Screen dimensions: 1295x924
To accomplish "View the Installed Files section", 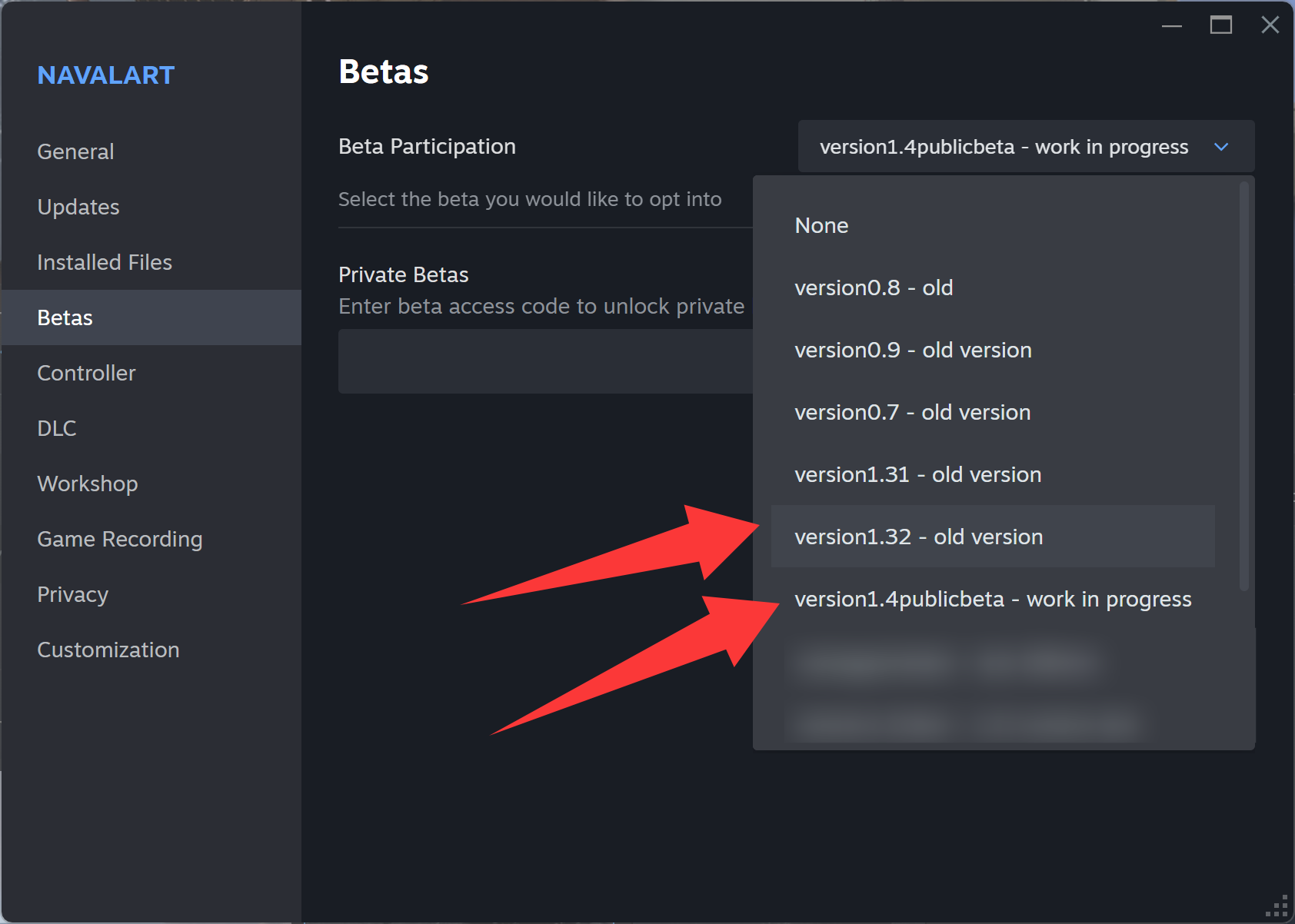I will 104,262.
